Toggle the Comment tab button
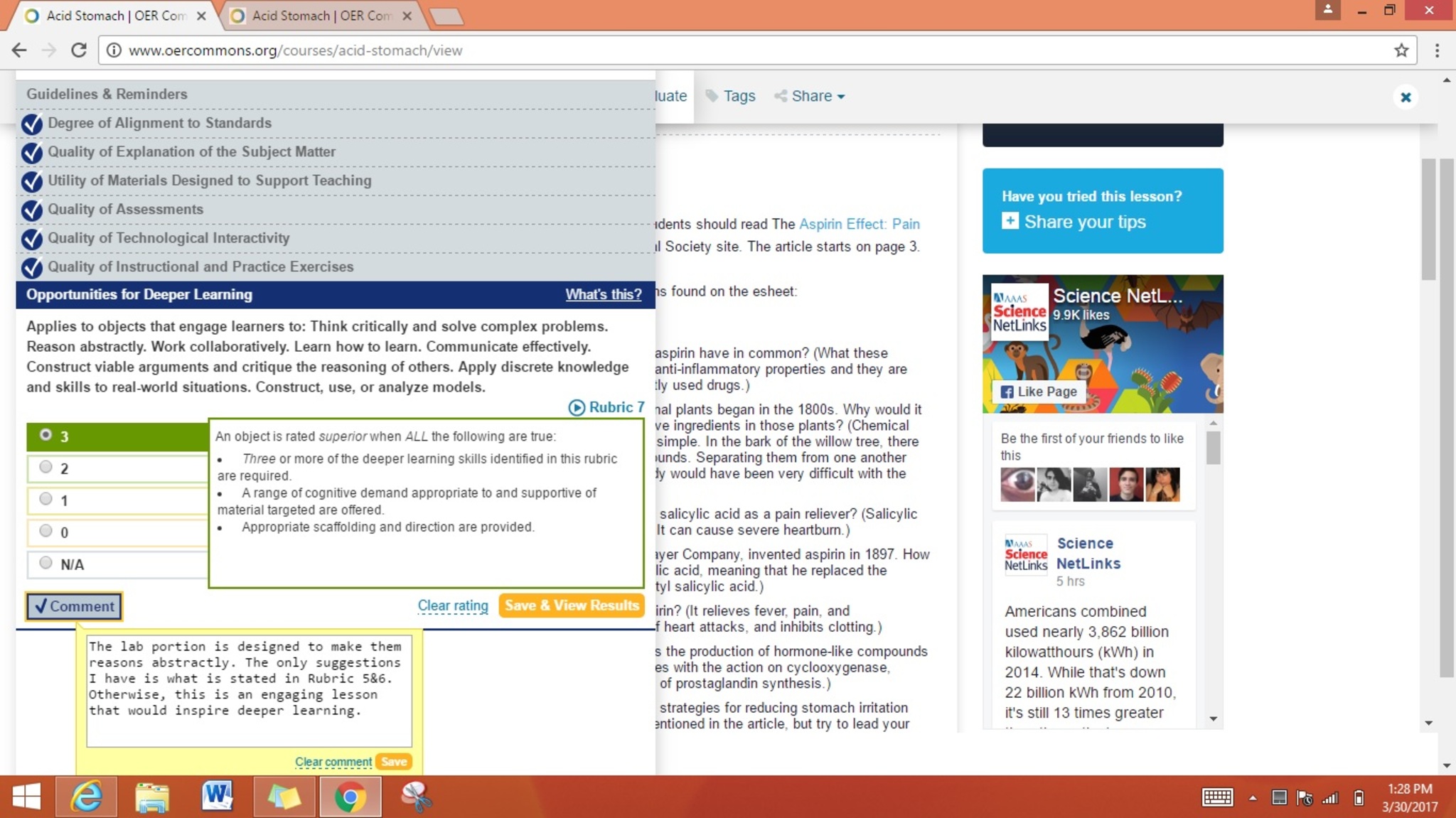Screen dimensions: 1456x818 (74, 606)
